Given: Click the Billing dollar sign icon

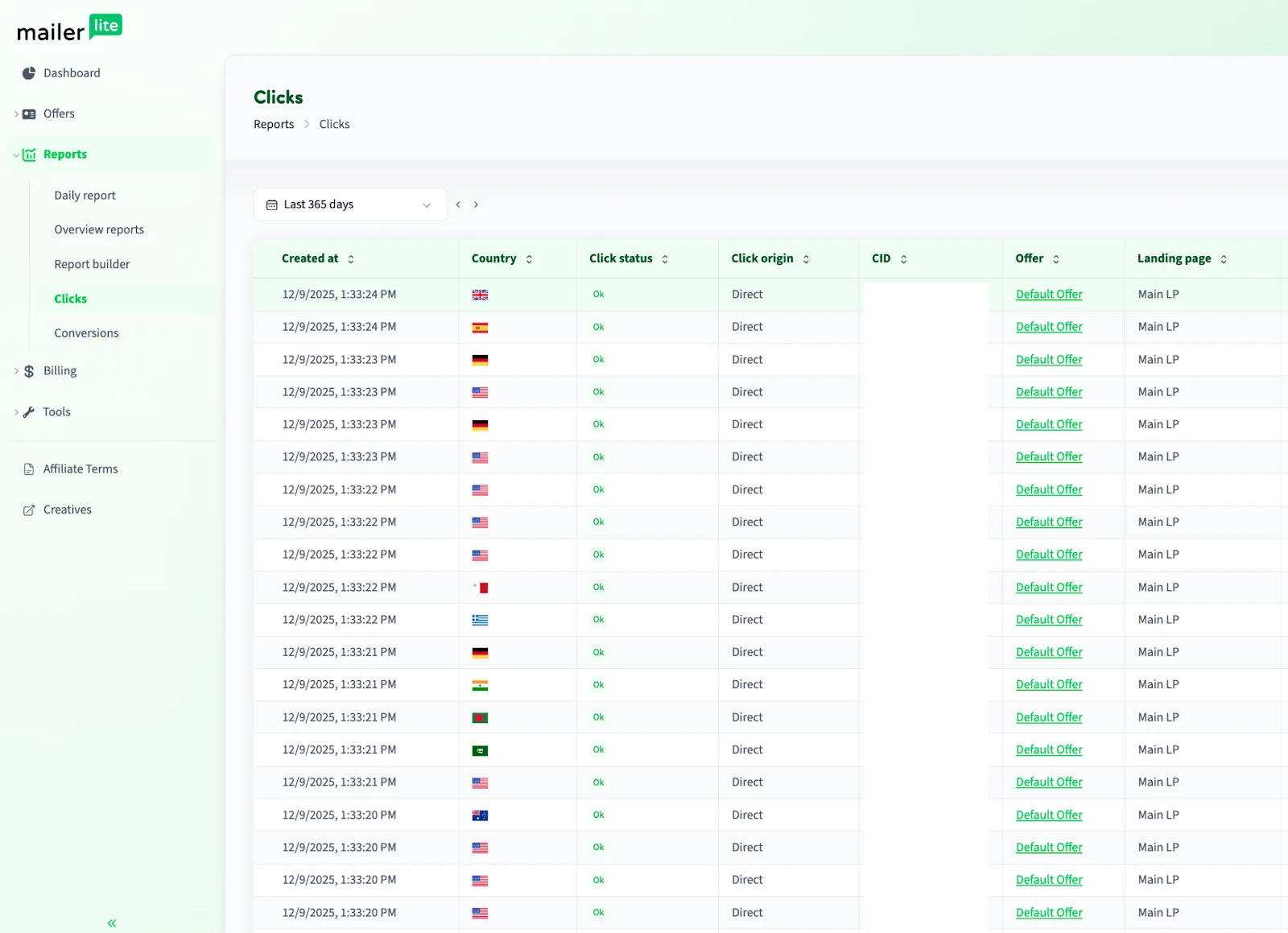Looking at the screenshot, I should pos(29,371).
